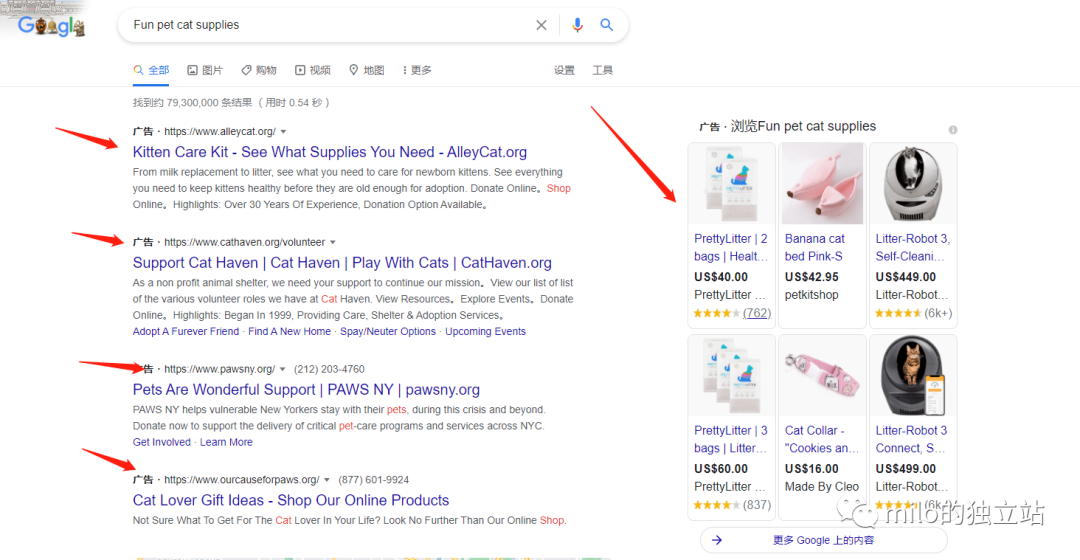
Task: Click Litter-Robot 3 Connect title
Action: coord(911,439)
